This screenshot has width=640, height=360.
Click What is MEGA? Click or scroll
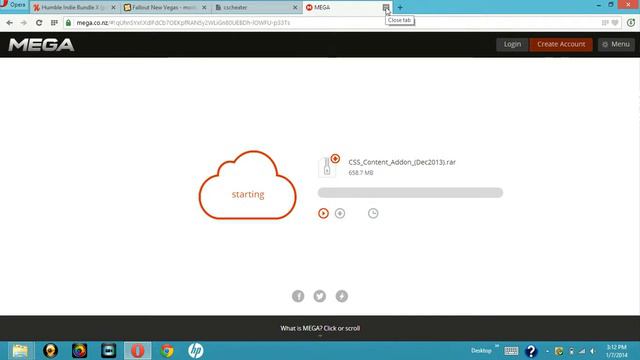[320, 328]
